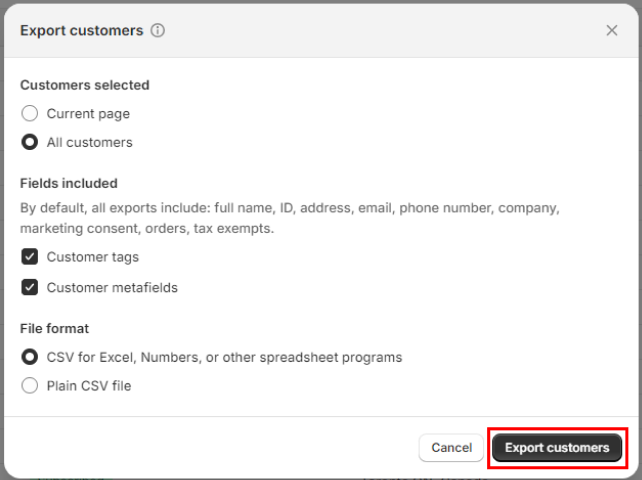Select the Current page radio button
Image resolution: width=642 pixels, height=480 pixels.
click(x=30, y=114)
